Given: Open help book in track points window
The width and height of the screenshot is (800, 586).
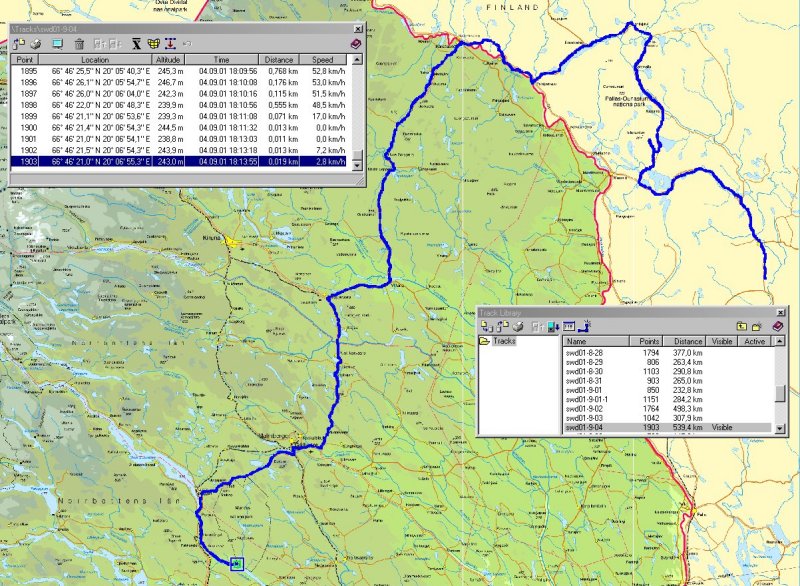Looking at the screenshot, I should click(354, 44).
